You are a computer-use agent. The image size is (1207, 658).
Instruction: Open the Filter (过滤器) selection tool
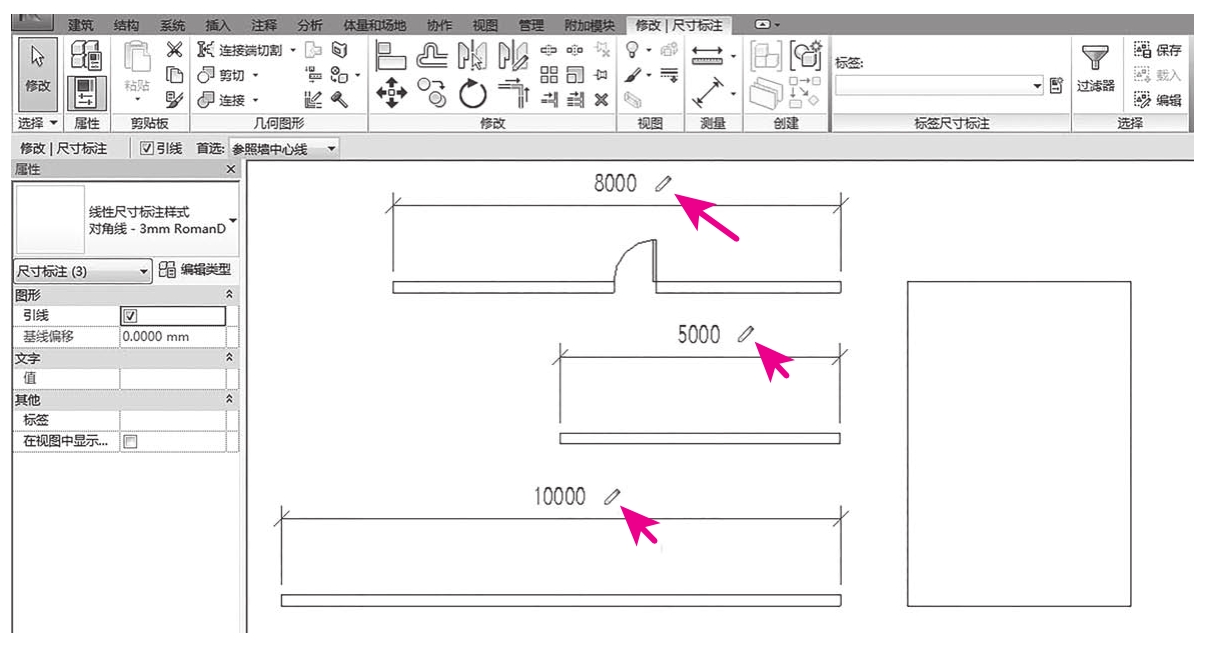click(1095, 68)
